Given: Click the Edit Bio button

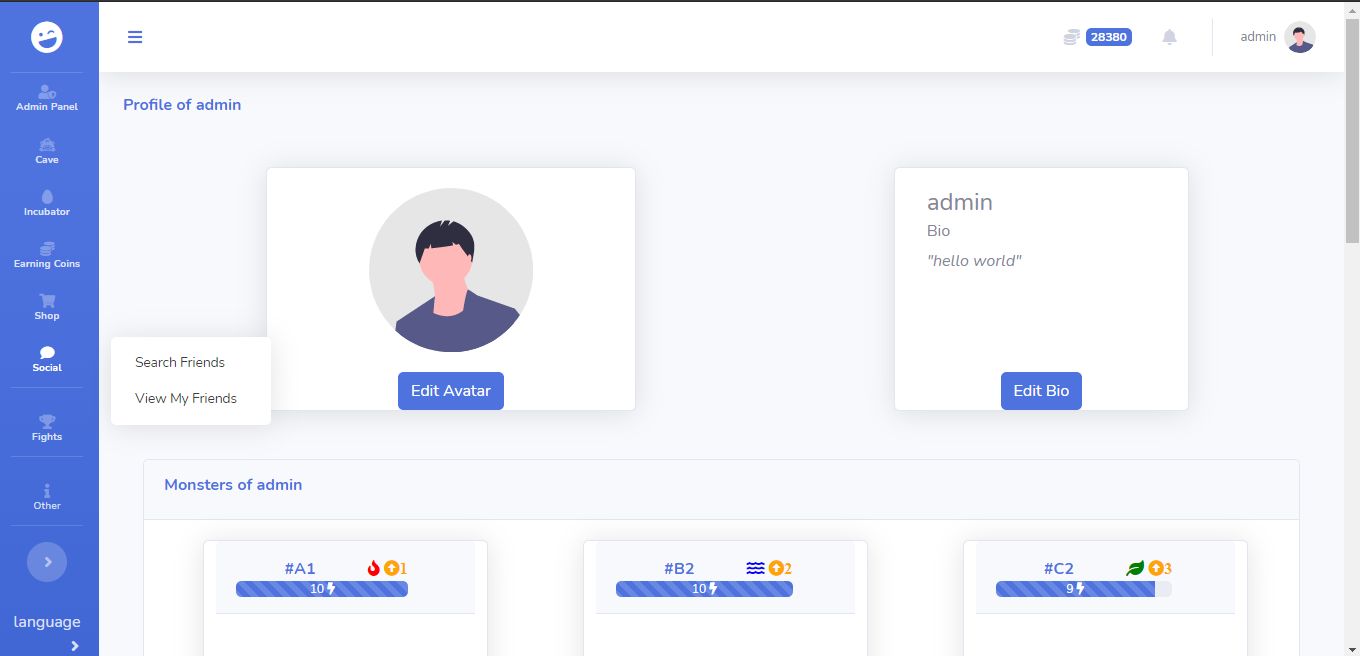Looking at the screenshot, I should (1041, 391).
